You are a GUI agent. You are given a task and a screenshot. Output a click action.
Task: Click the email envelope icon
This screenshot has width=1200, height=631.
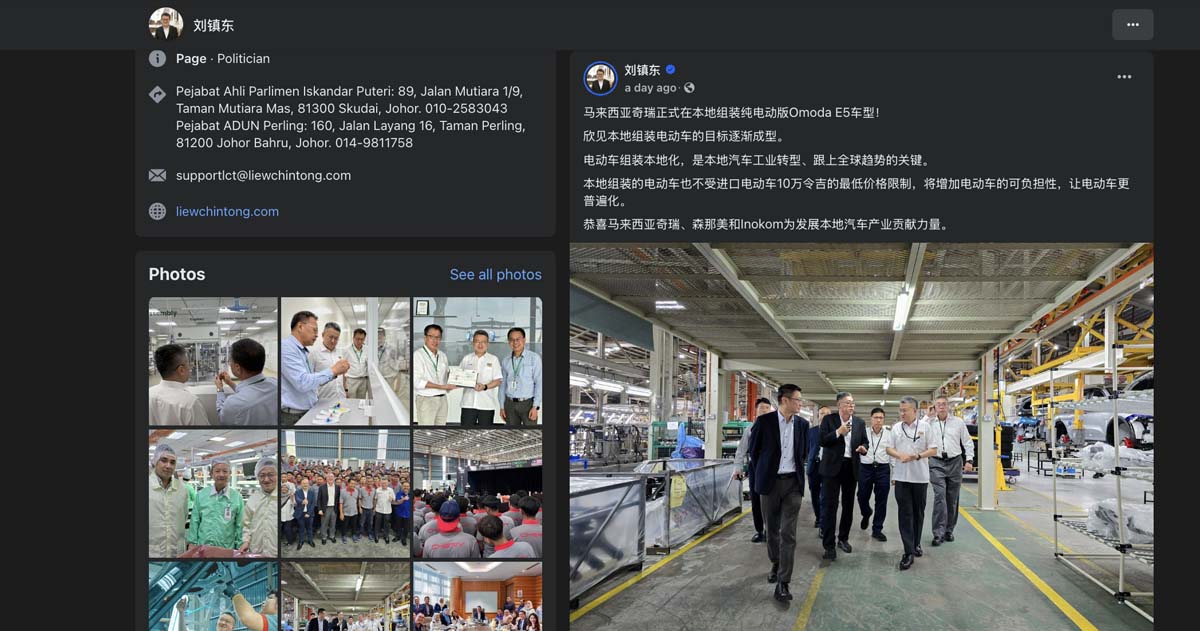pyautogui.click(x=157, y=175)
